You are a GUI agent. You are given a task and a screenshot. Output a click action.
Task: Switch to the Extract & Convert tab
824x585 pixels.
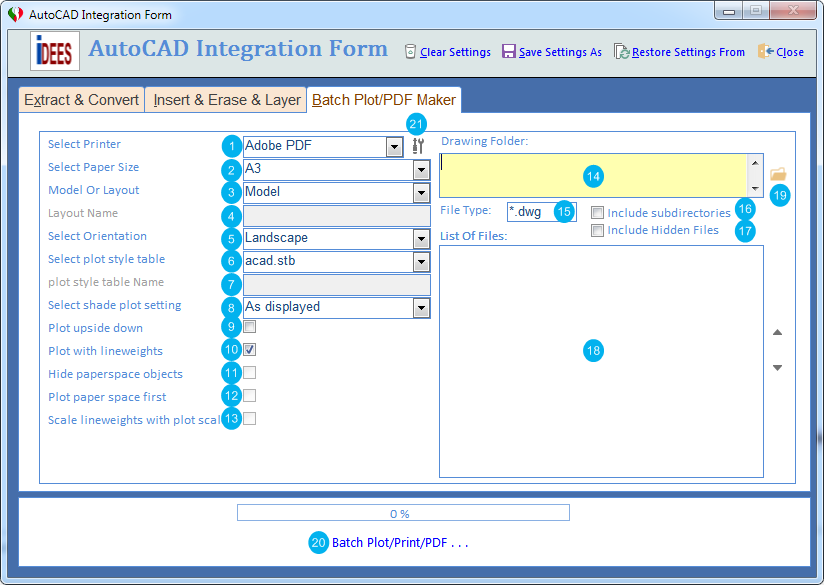coord(81,100)
